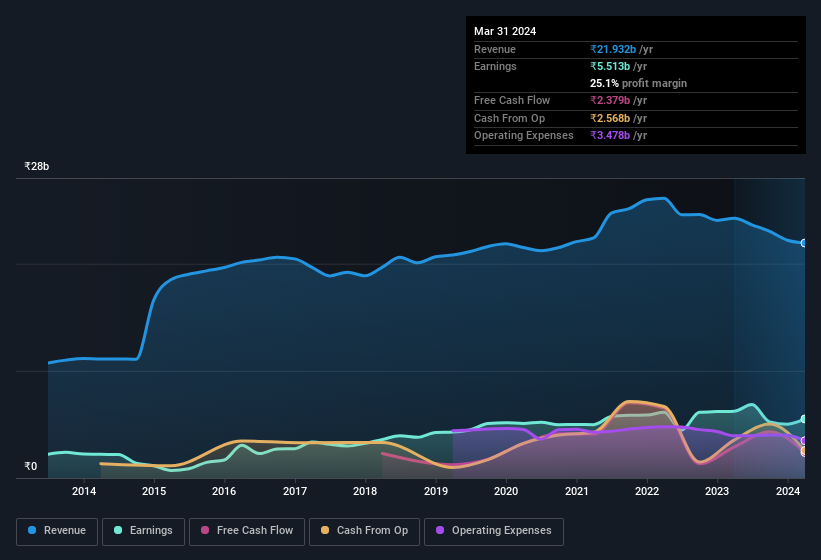
Task: Jump to the 2020 x-axis label
Action: pyautogui.click(x=506, y=491)
